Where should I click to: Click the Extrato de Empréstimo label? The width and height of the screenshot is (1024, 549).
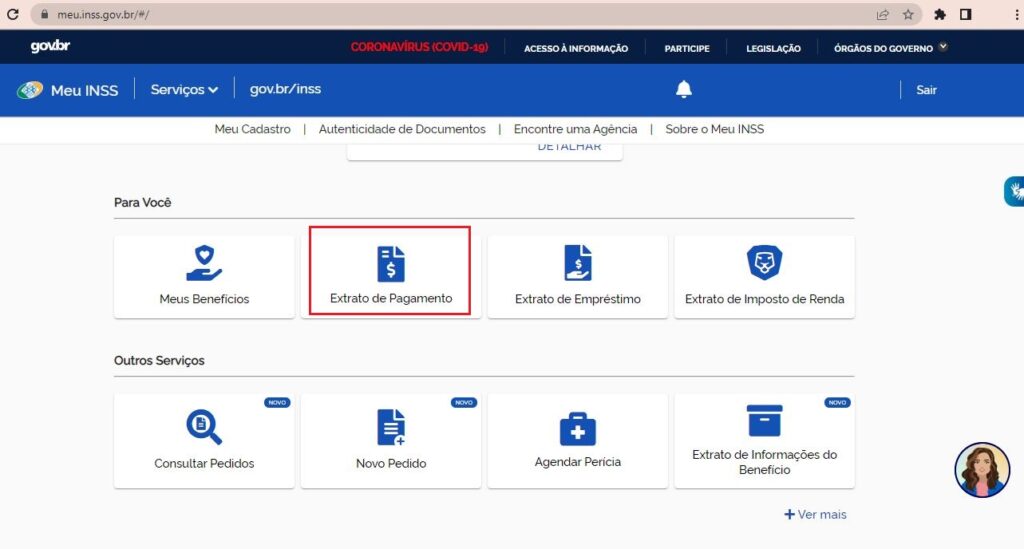(x=578, y=299)
